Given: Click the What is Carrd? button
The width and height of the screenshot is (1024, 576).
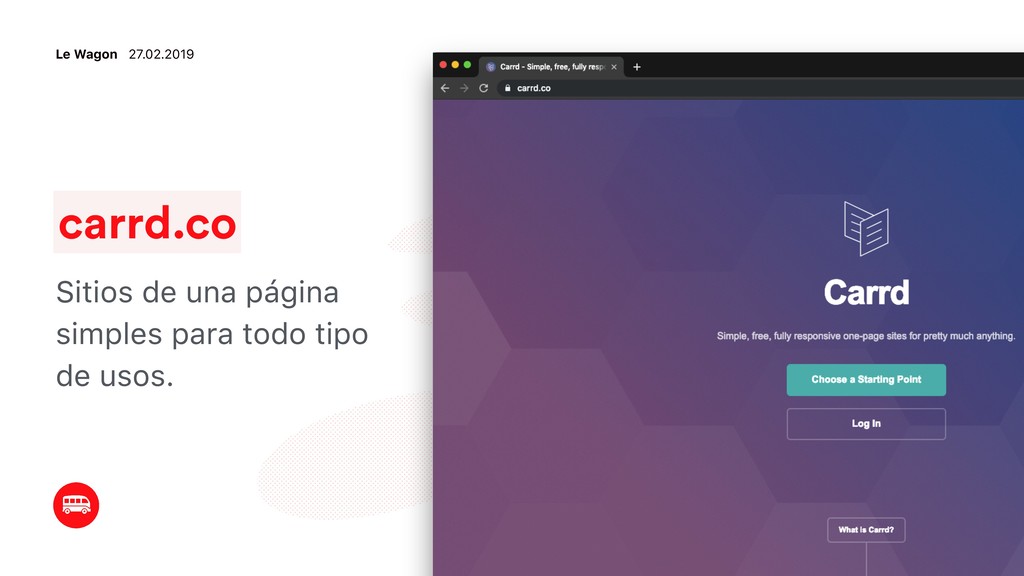Looking at the screenshot, I should (x=866, y=530).
